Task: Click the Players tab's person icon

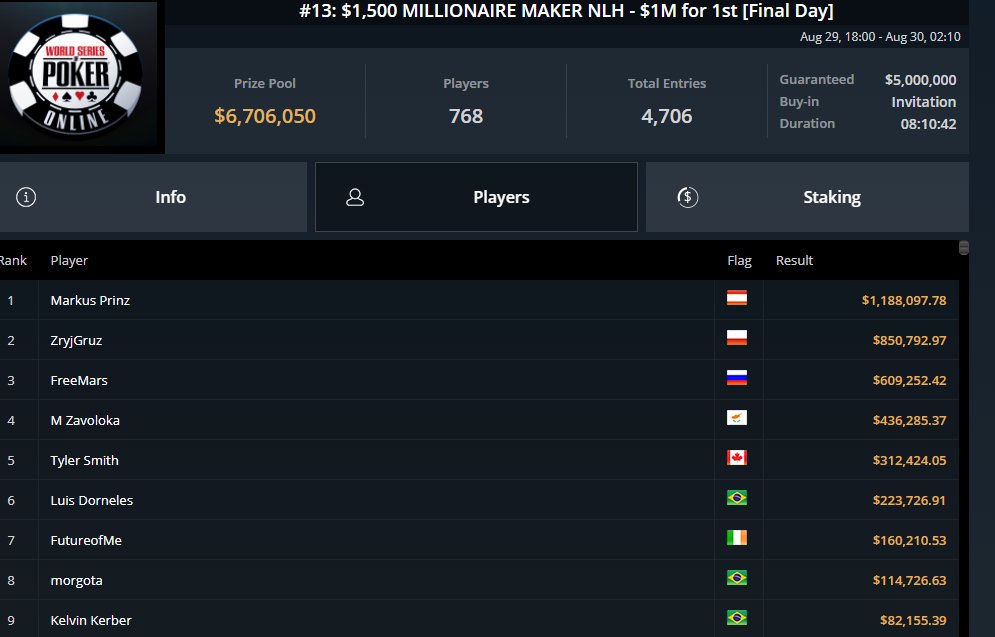Action: click(x=354, y=197)
